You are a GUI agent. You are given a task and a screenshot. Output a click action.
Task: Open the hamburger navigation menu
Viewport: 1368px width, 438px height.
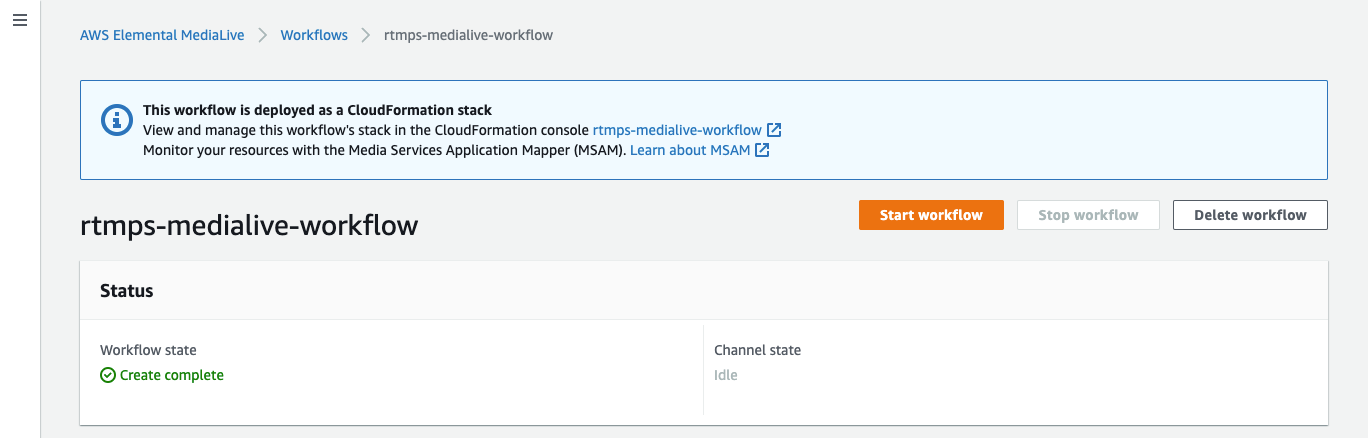[20, 20]
